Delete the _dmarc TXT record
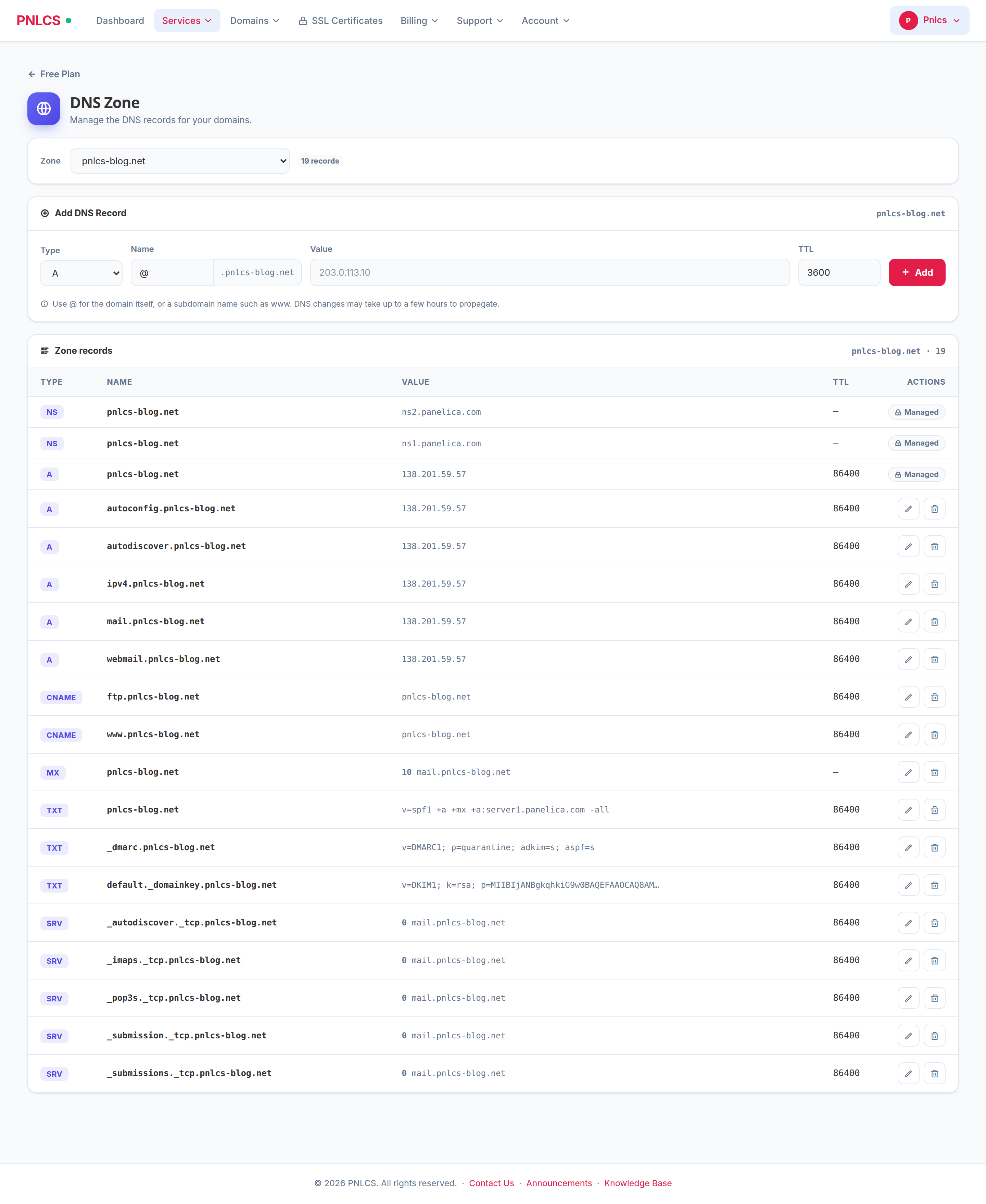Screen dimensions: 986x1204 (x=934, y=847)
